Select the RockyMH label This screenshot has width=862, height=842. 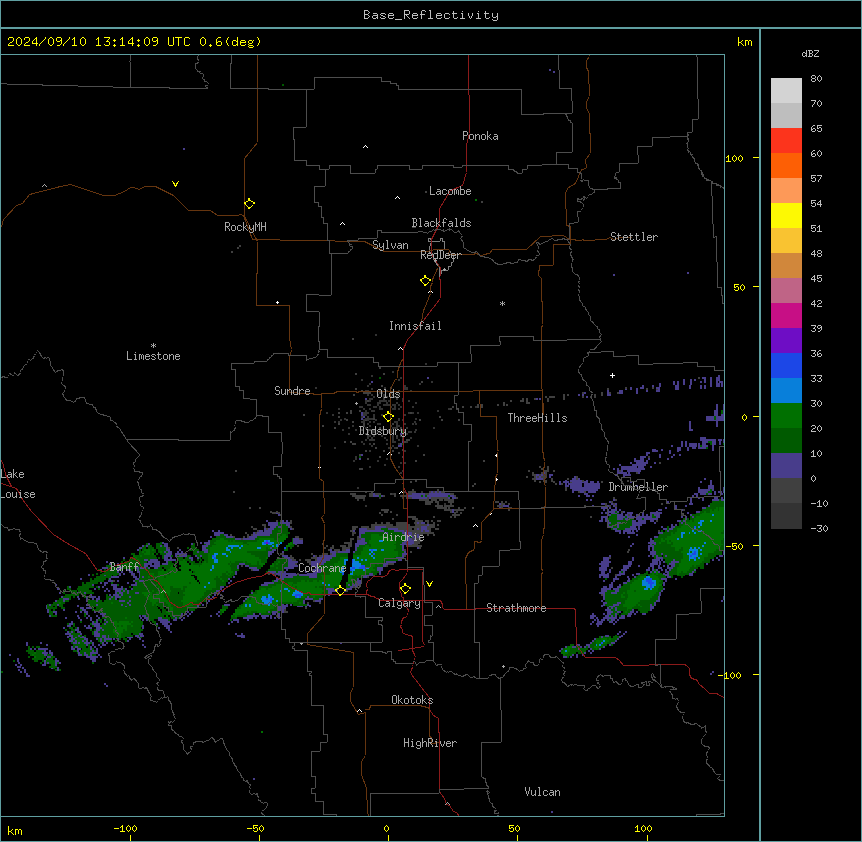click(245, 227)
